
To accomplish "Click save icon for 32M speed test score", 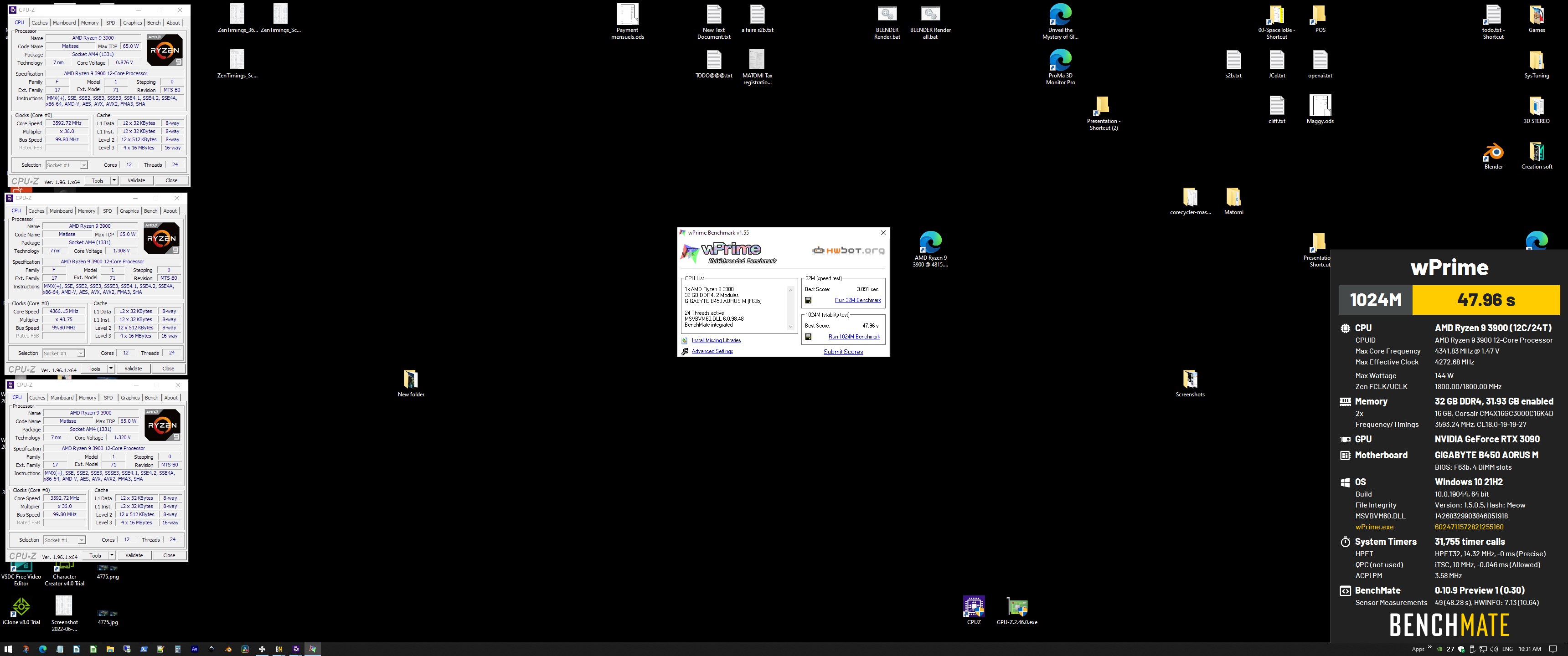I will 808,300.
